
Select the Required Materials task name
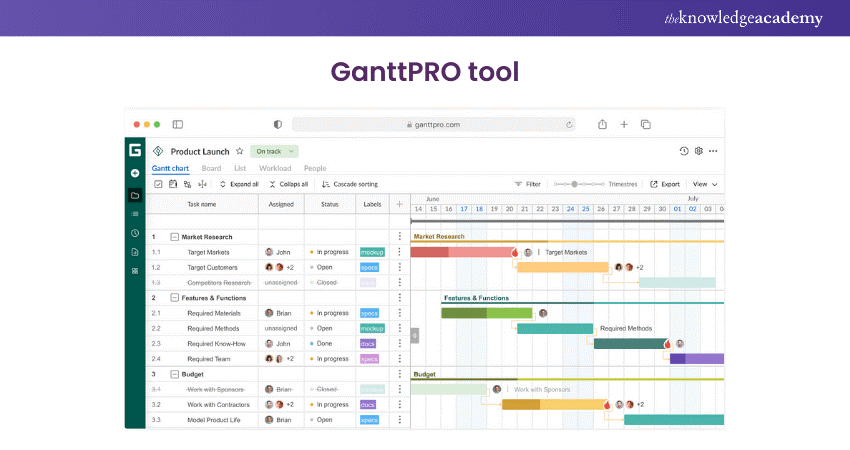pos(214,313)
